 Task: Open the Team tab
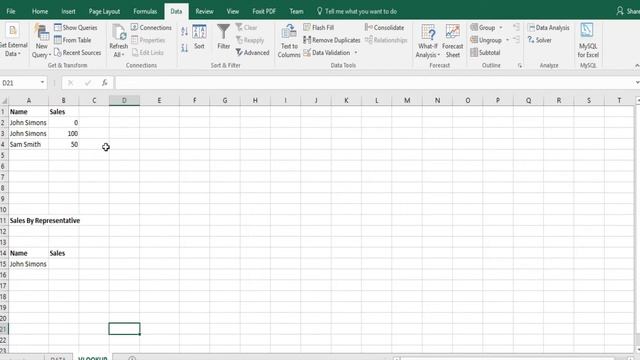(296, 11)
